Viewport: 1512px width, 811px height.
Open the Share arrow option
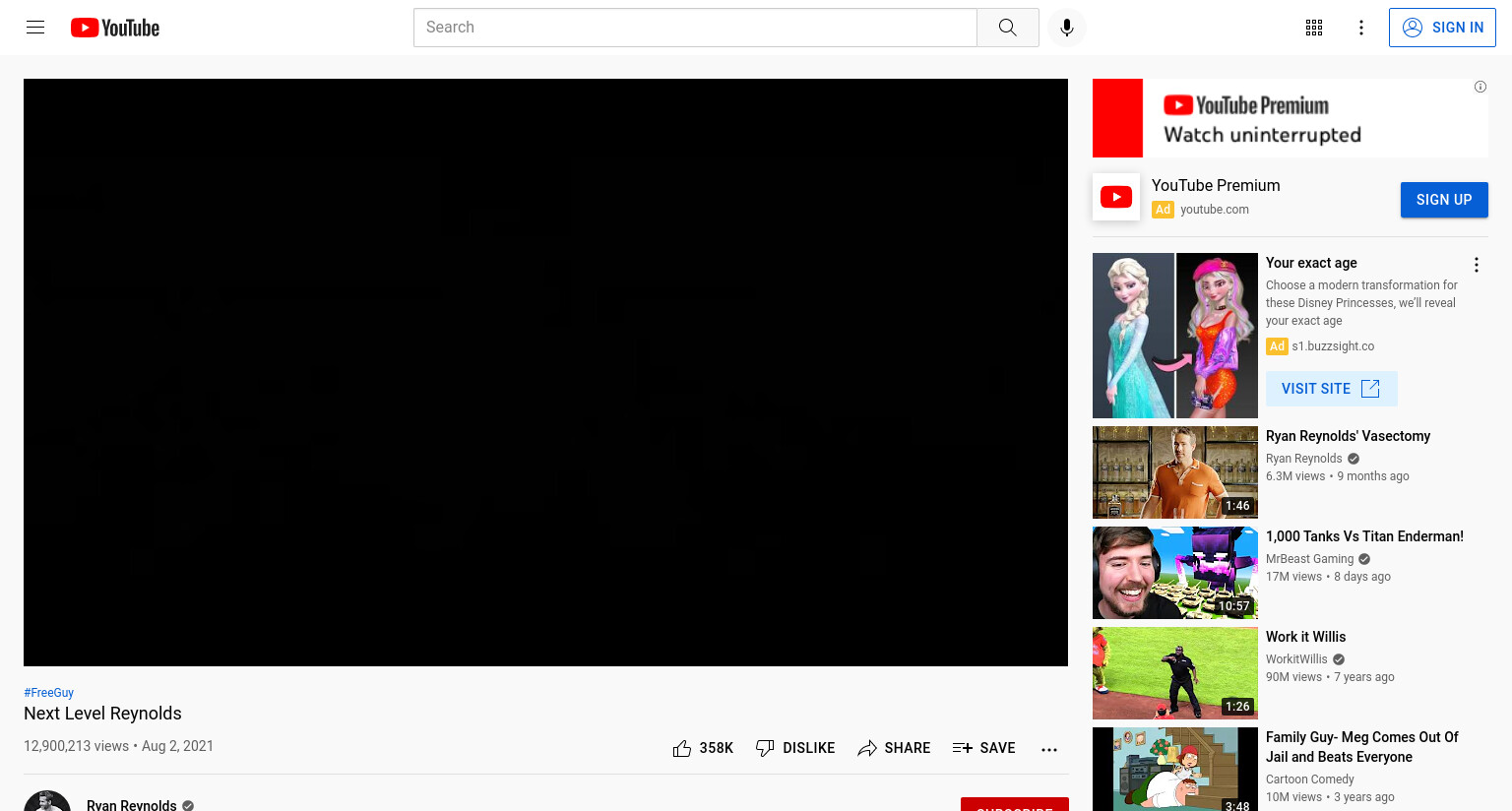(894, 748)
